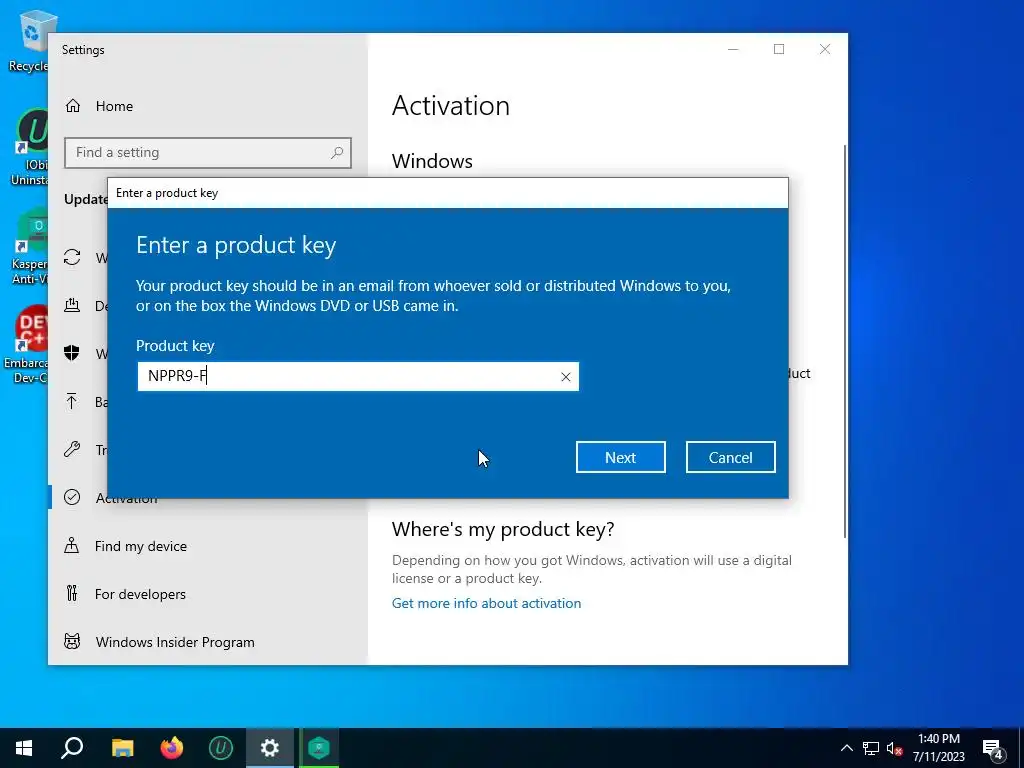Click Next in product key dialog
Image resolution: width=1024 pixels, height=768 pixels.
(x=620, y=457)
